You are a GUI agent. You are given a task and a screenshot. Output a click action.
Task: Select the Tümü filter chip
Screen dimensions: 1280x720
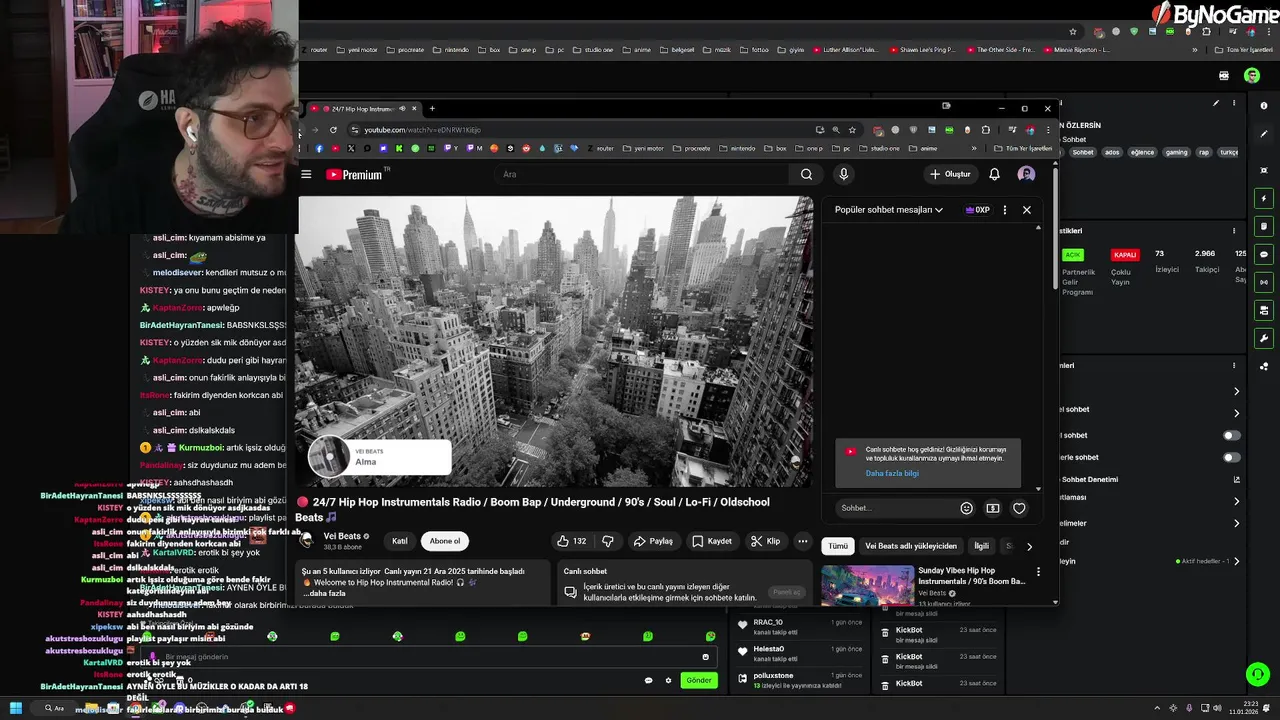click(x=838, y=546)
